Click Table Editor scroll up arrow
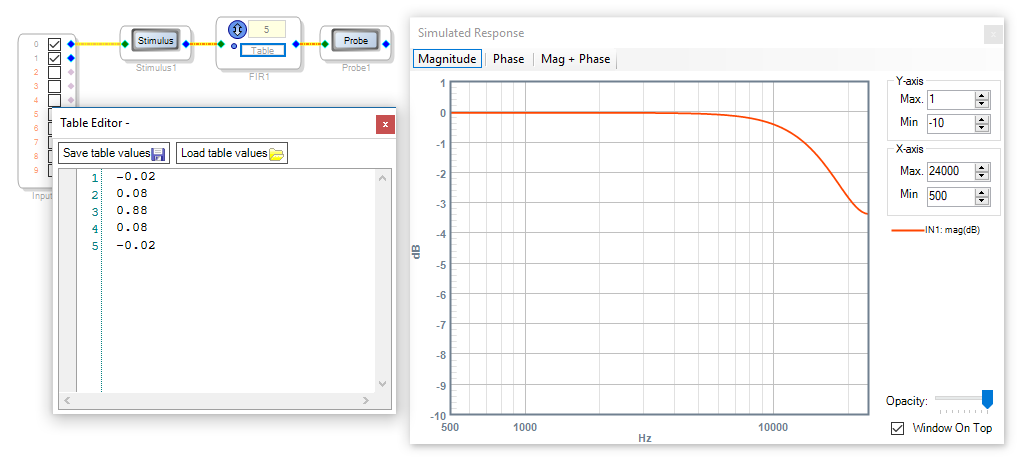 [x=383, y=178]
